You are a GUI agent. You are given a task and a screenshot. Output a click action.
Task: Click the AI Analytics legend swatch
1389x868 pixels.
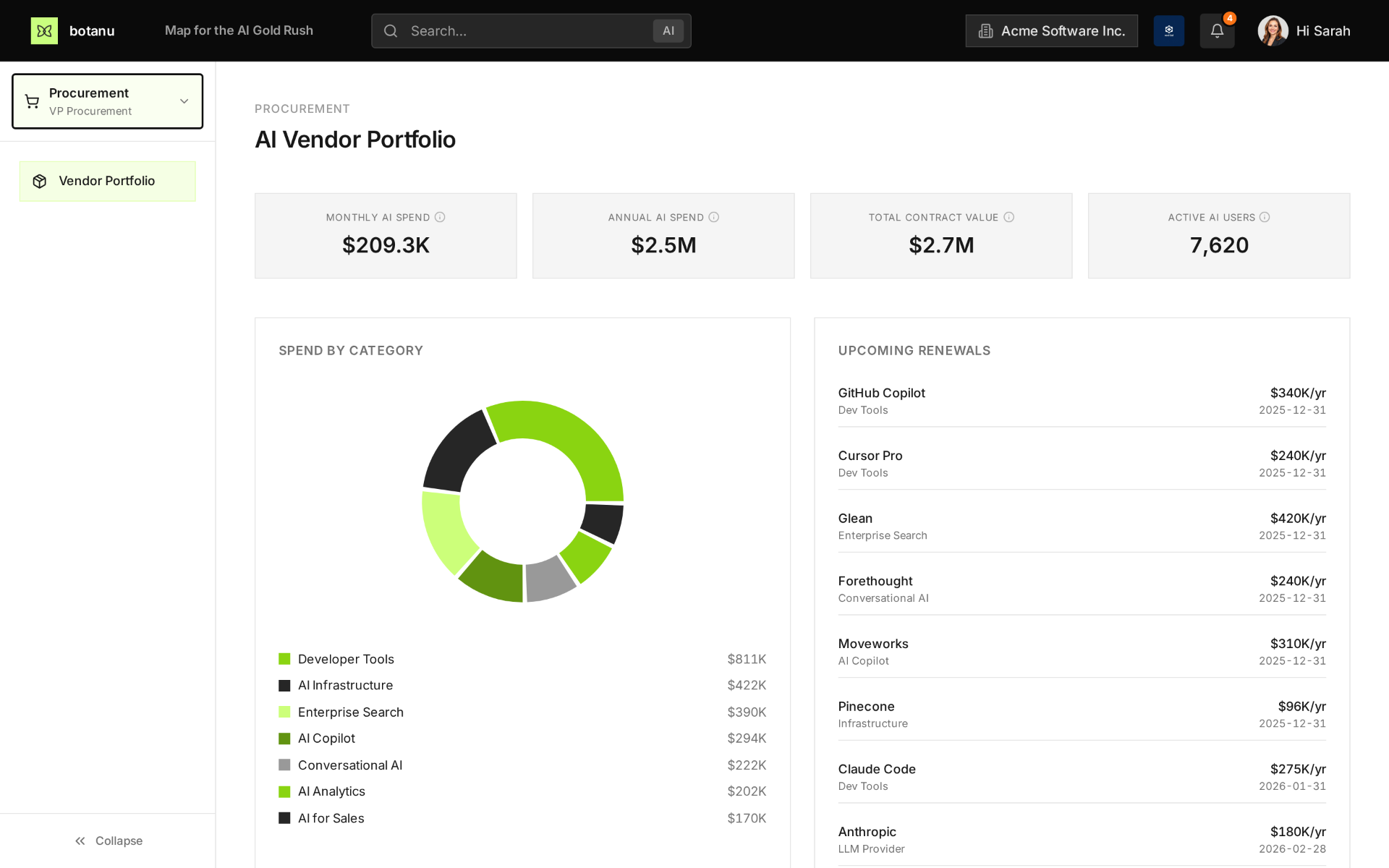(284, 791)
